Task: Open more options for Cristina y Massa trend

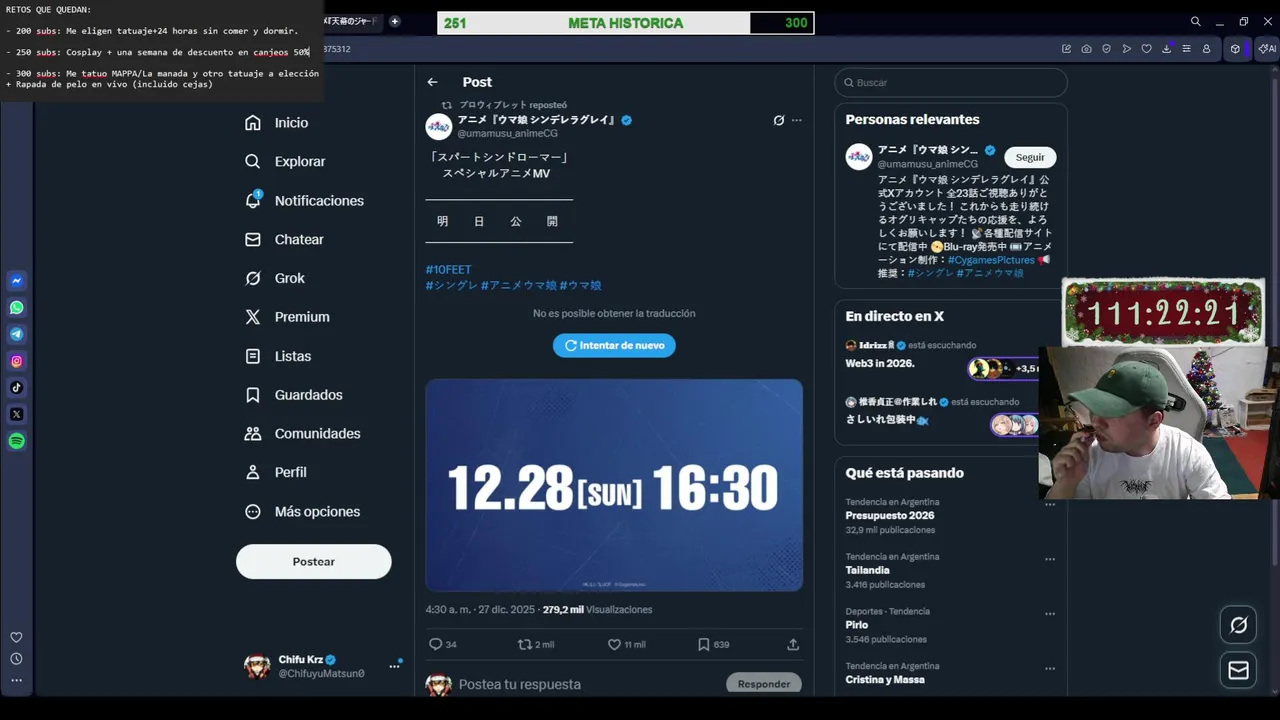Action: tap(1050, 668)
